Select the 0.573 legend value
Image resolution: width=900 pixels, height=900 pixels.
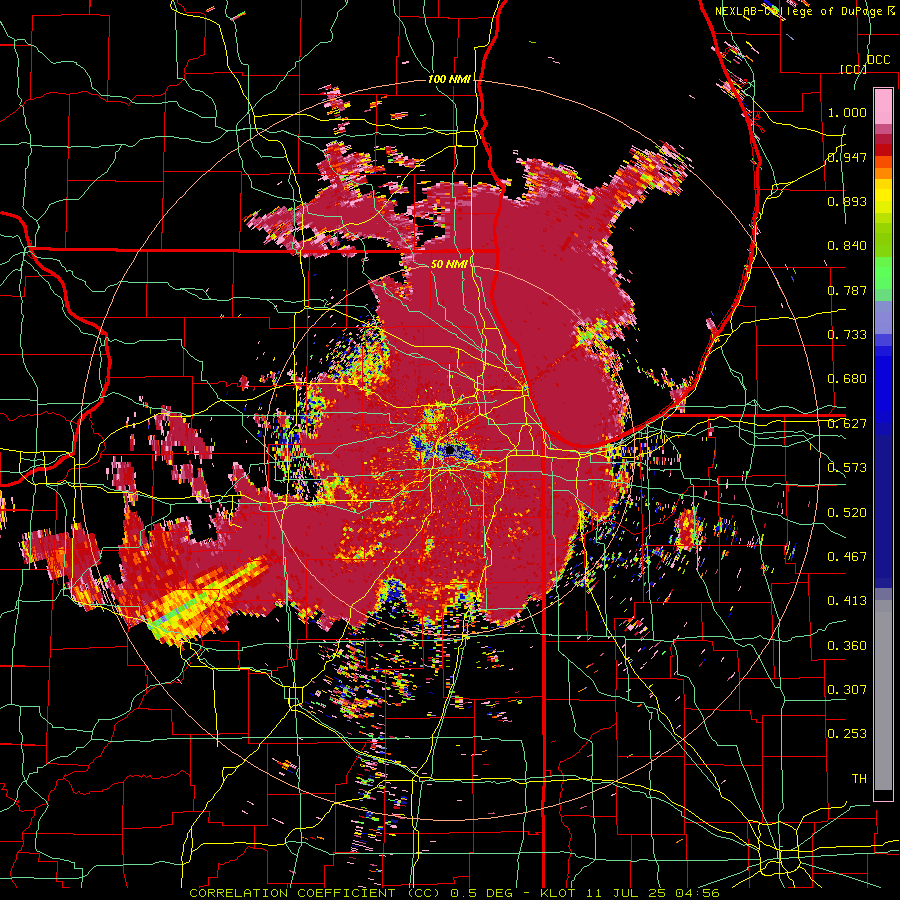(x=847, y=468)
